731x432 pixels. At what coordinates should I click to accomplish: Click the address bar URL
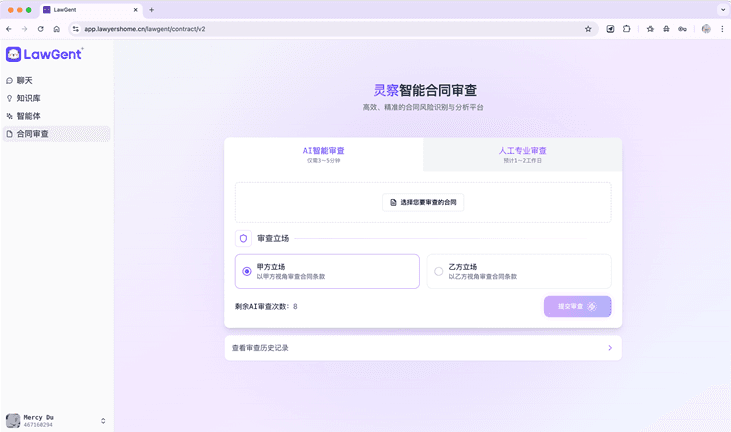(145, 29)
